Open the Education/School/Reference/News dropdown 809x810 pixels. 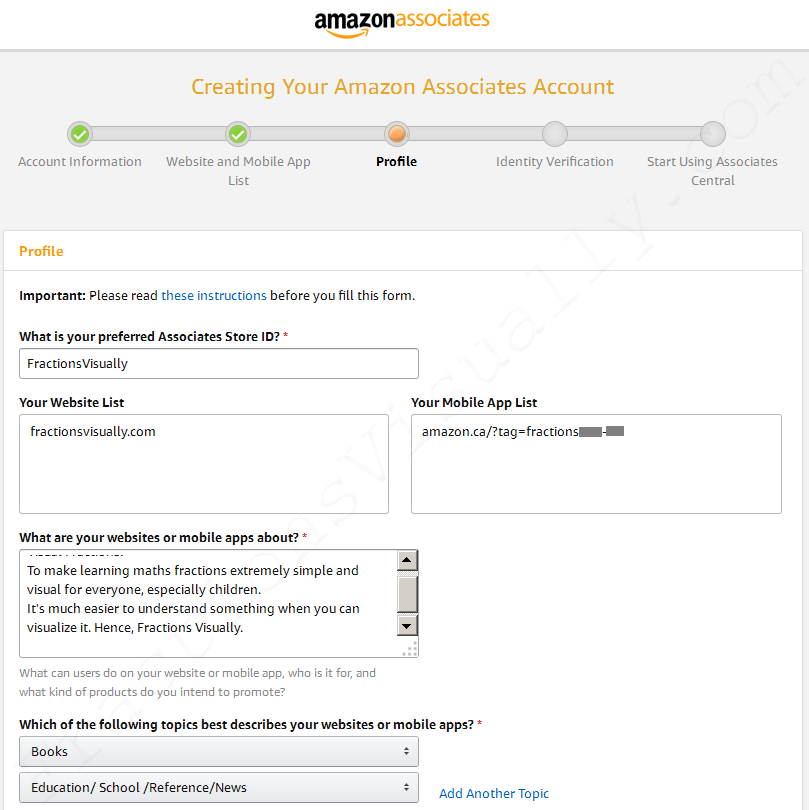coord(219,788)
